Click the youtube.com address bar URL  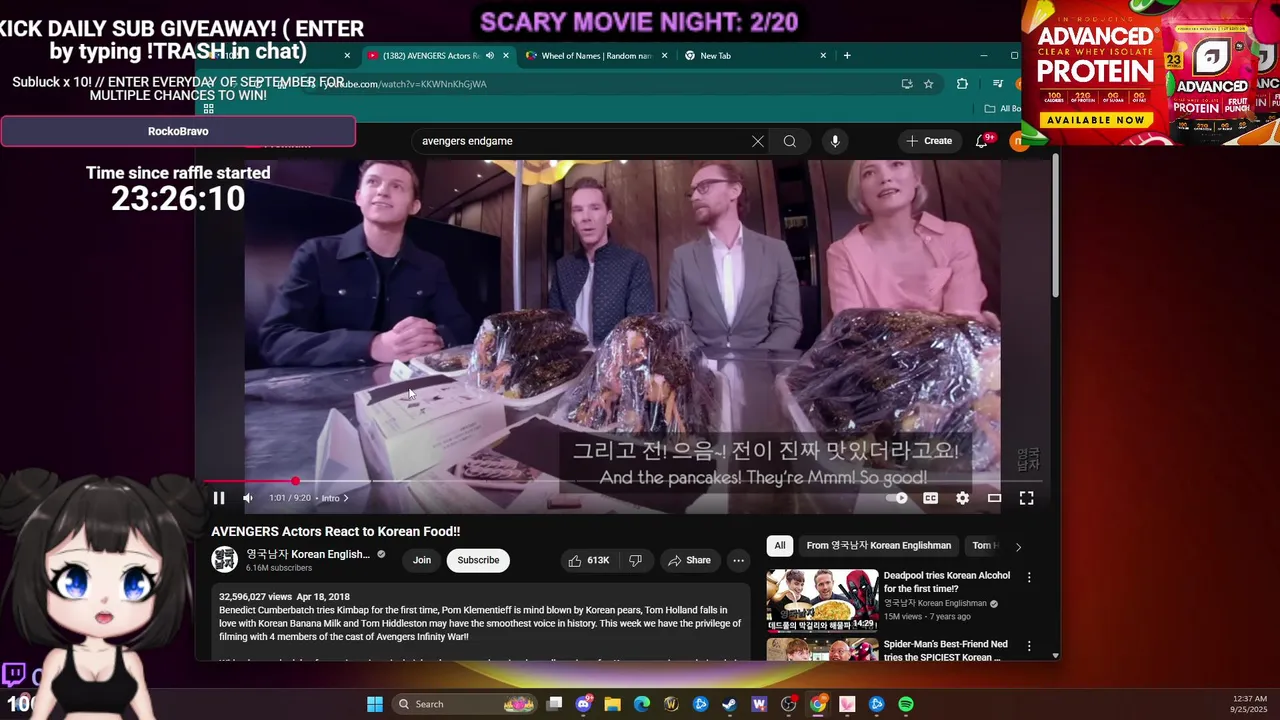tap(404, 84)
